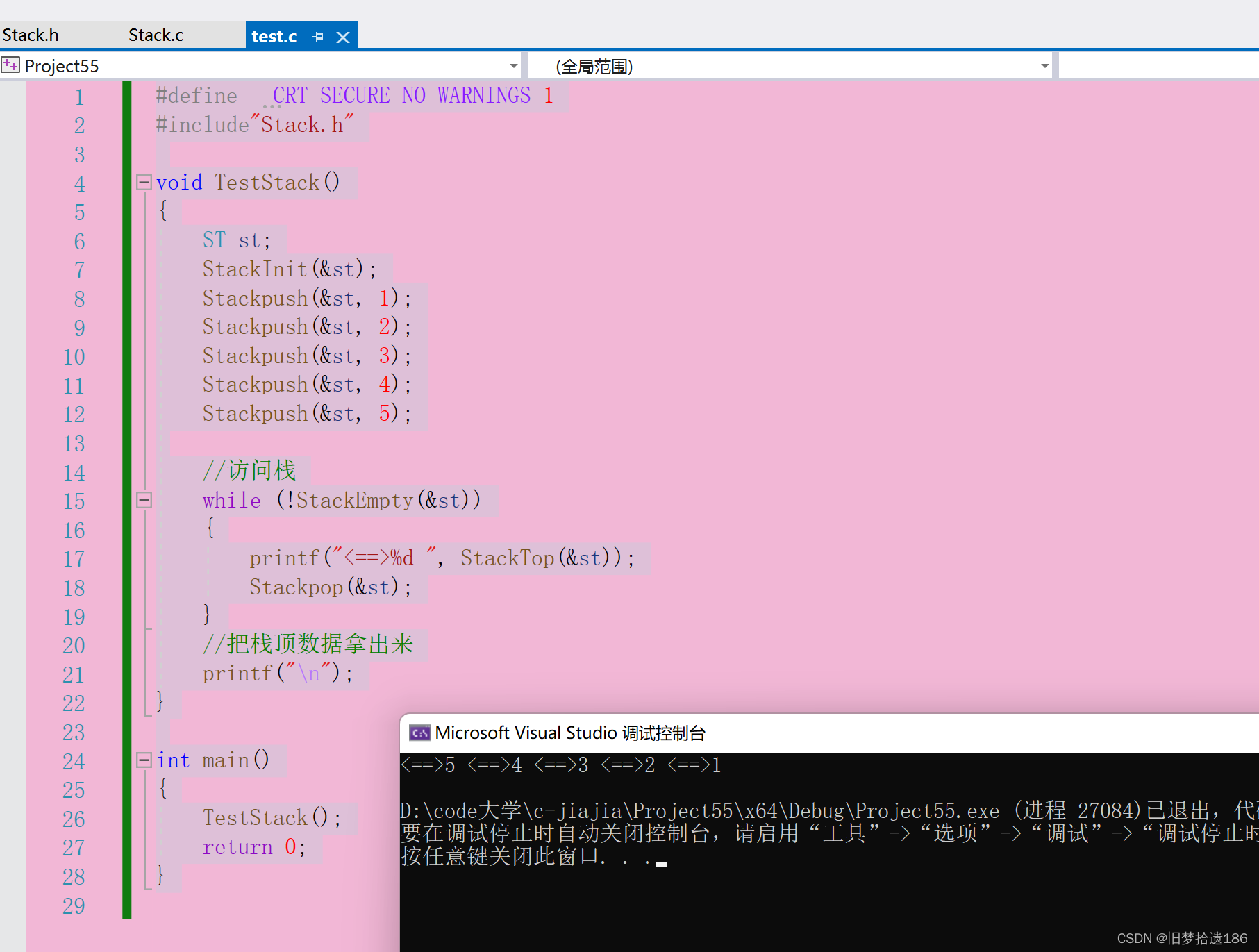Click the Stackpop(&st) line
1259x952 pixels.
331,587
